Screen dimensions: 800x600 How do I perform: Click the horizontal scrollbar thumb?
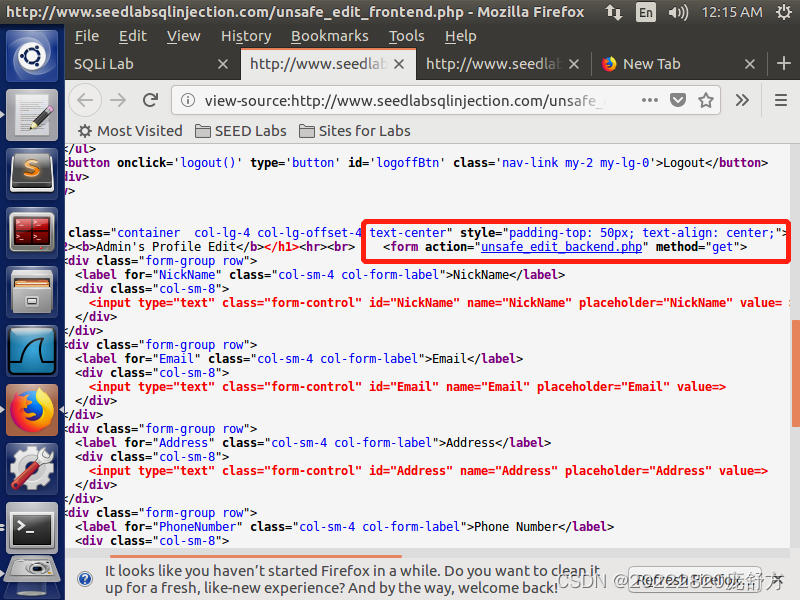tap(256, 556)
